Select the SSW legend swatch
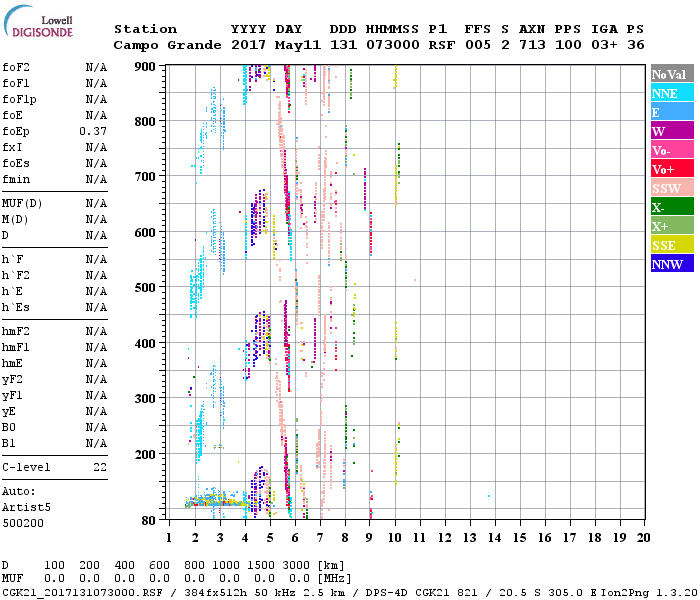 (672, 188)
